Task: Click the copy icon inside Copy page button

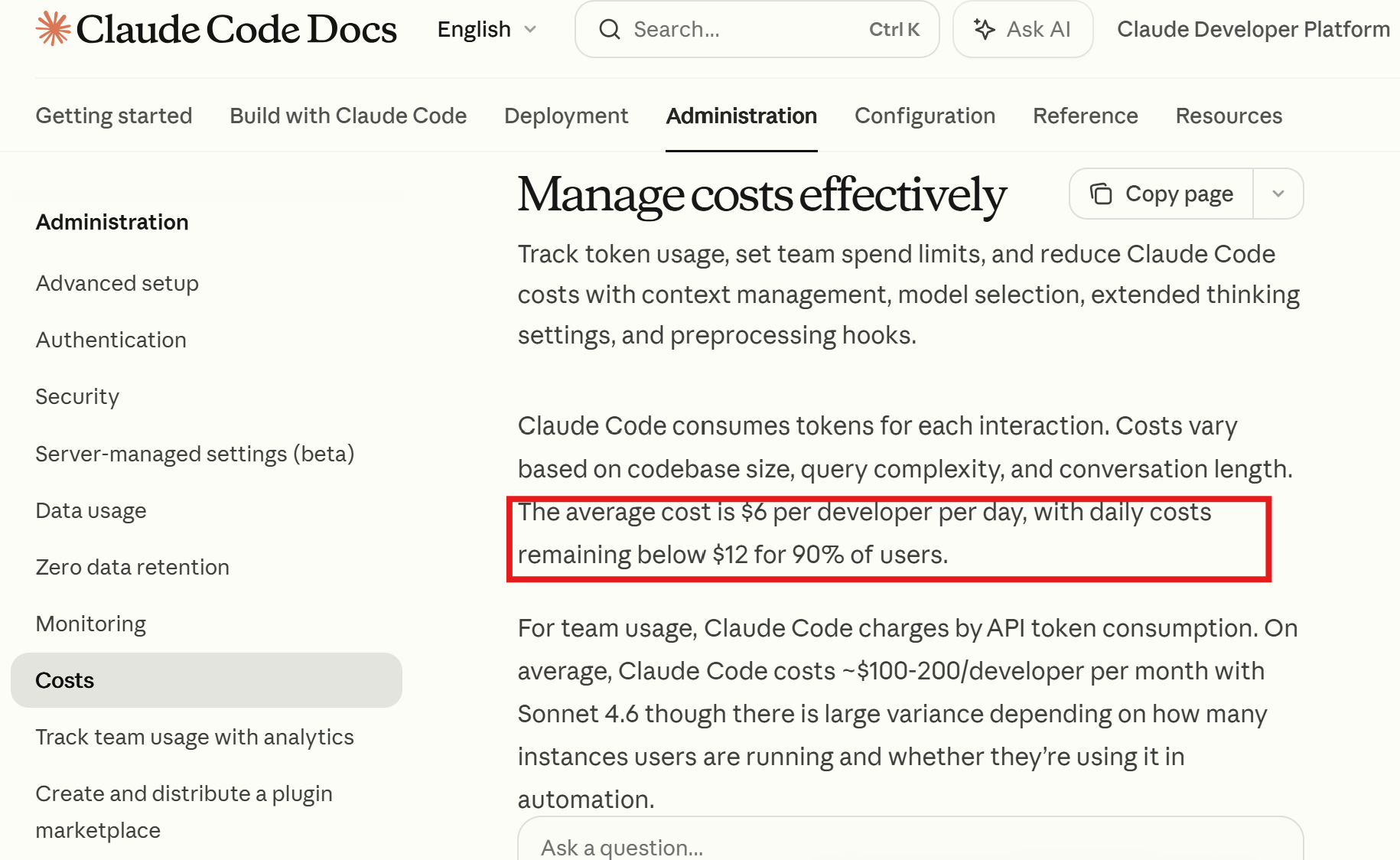Action: pos(1102,194)
